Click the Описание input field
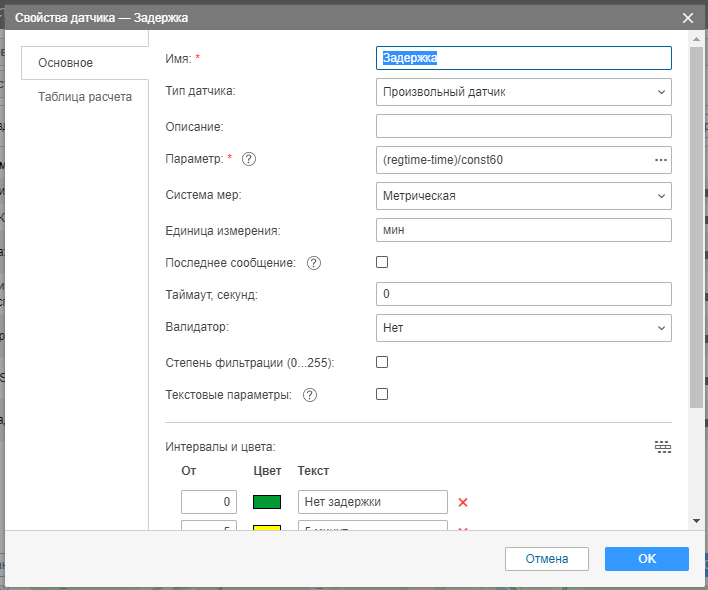This screenshot has width=708, height=590. (523, 126)
